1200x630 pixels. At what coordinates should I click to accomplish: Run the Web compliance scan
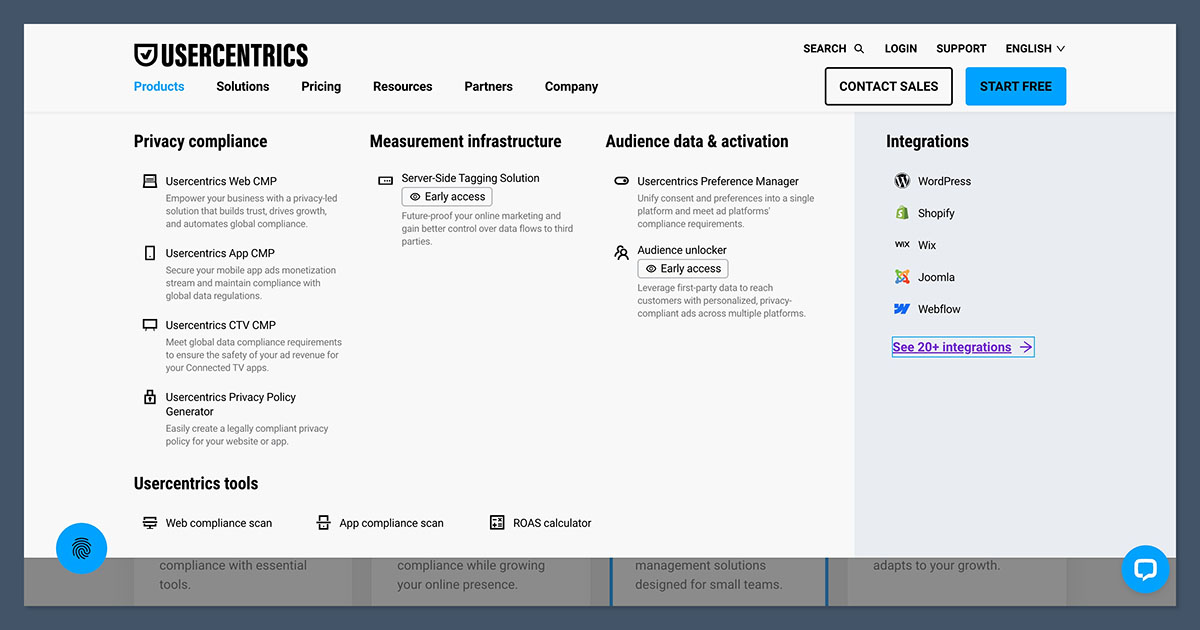point(218,522)
